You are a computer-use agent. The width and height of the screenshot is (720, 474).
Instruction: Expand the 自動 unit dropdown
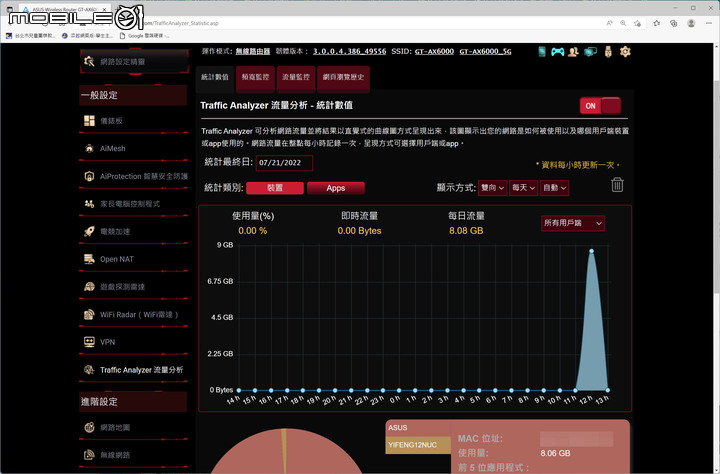point(554,187)
